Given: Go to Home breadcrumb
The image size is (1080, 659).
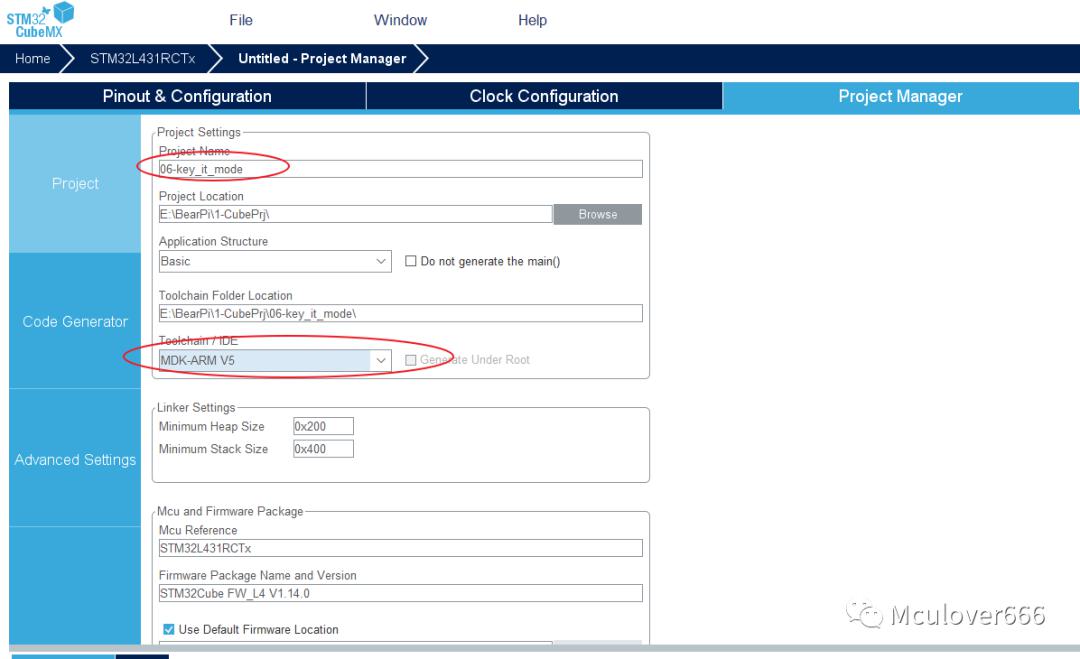Looking at the screenshot, I should pos(32,59).
